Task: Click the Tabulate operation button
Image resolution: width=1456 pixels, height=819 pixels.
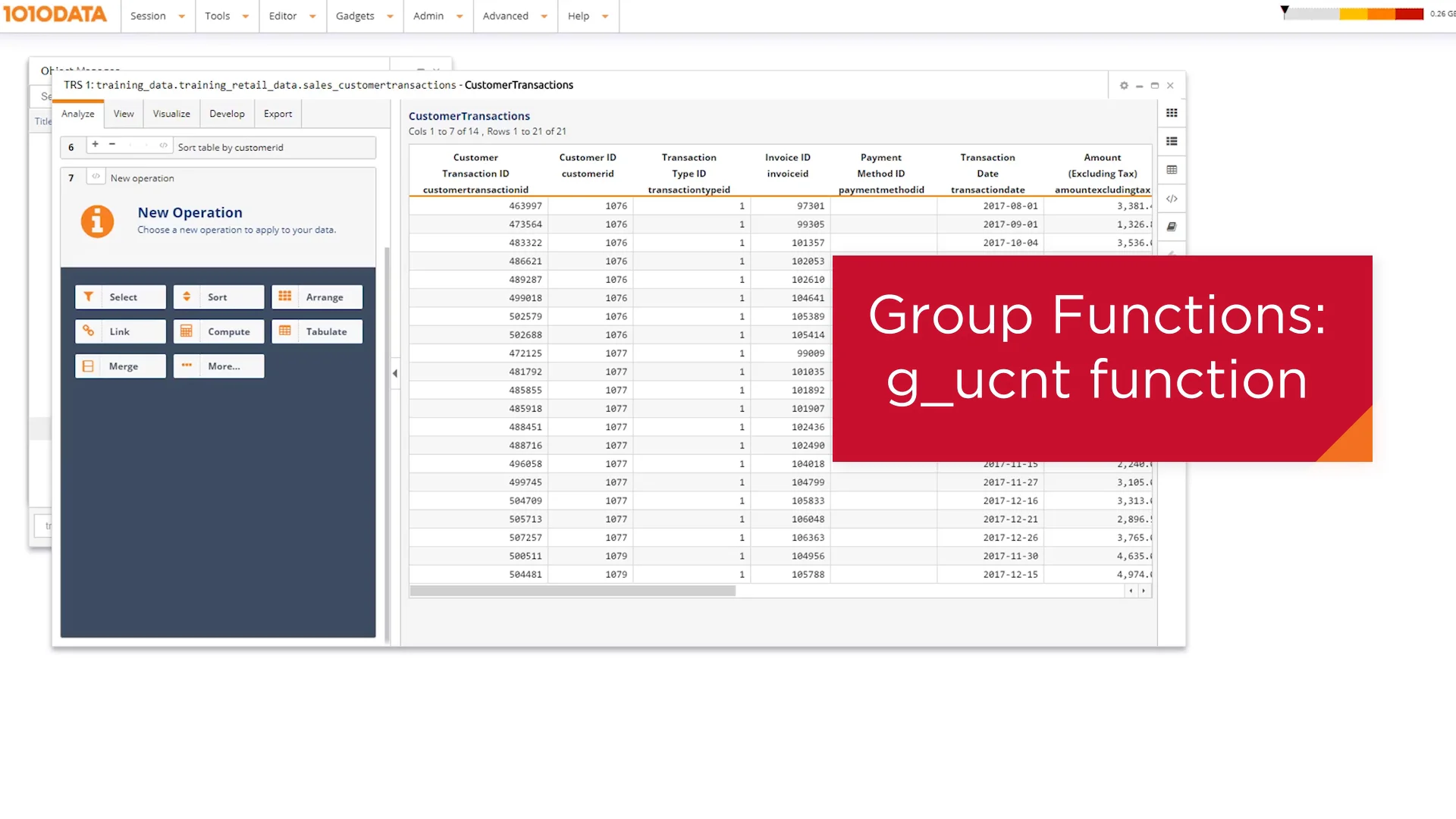Action: pyautogui.click(x=317, y=331)
